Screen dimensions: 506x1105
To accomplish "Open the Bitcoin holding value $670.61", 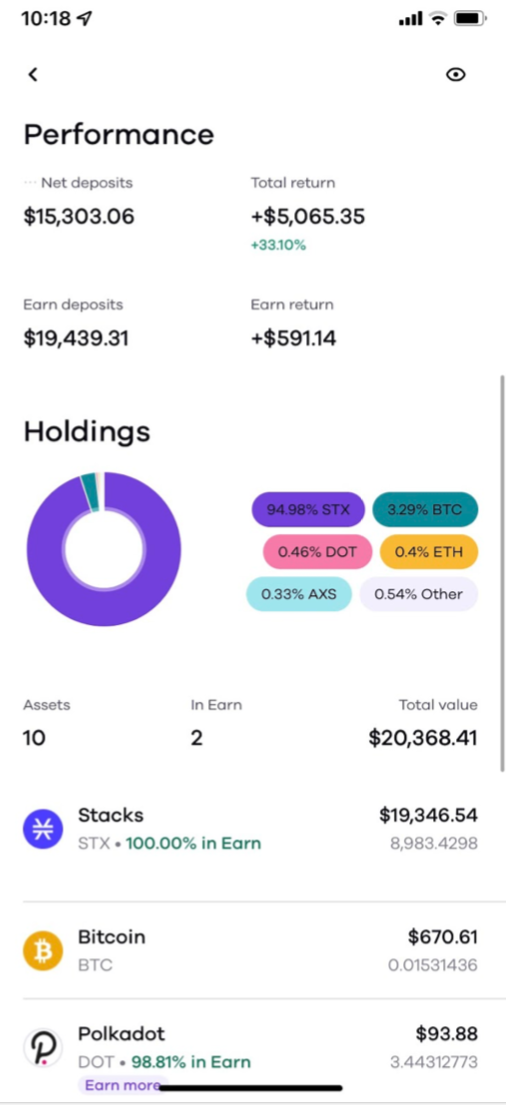I will coord(443,937).
